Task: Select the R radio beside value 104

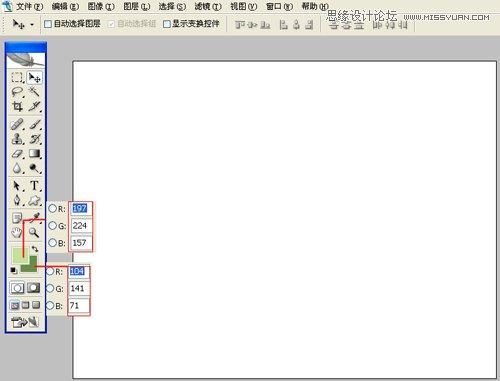Action: click(x=50, y=271)
